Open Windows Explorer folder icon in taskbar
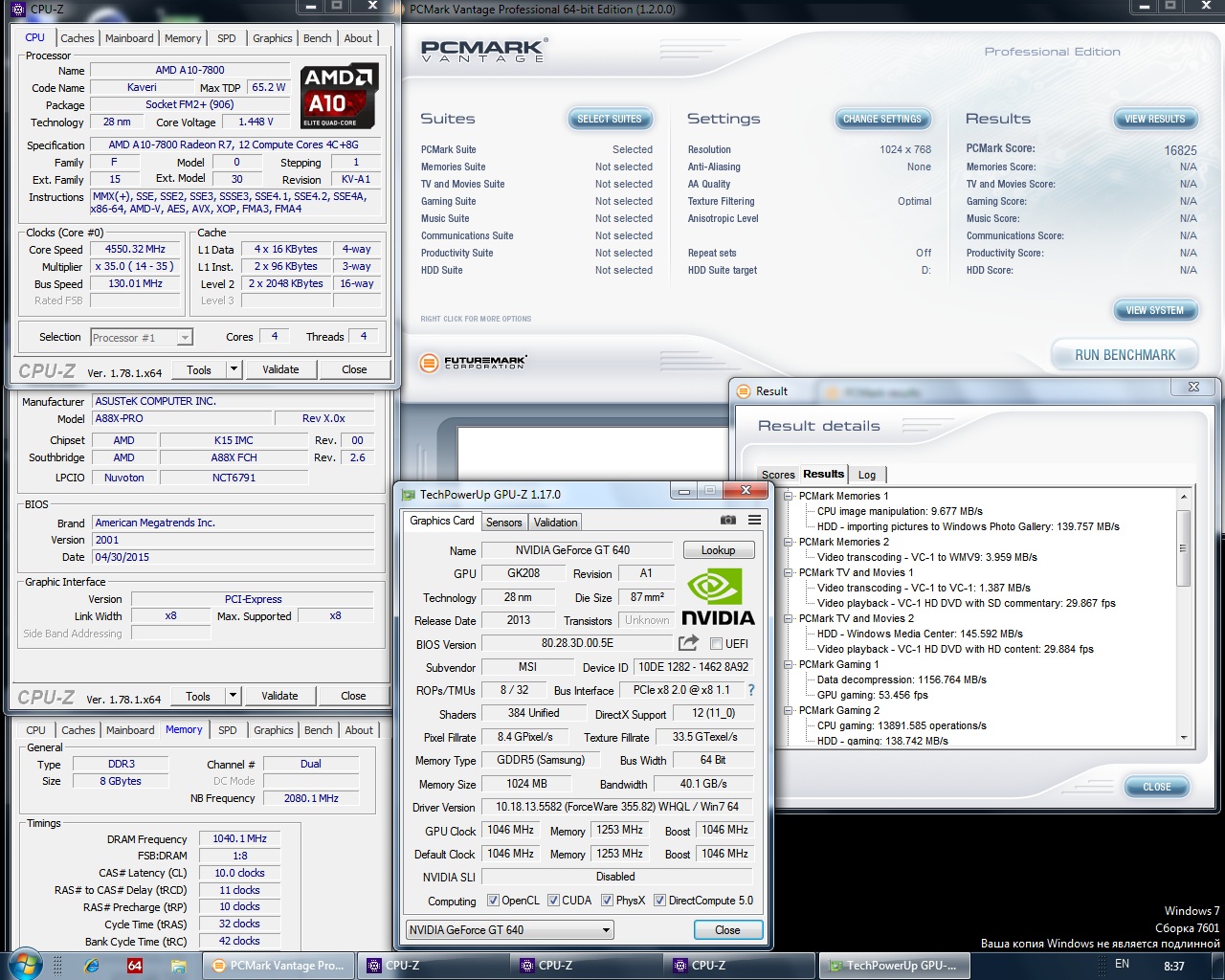This screenshot has width=1225, height=980. (177, 966)
